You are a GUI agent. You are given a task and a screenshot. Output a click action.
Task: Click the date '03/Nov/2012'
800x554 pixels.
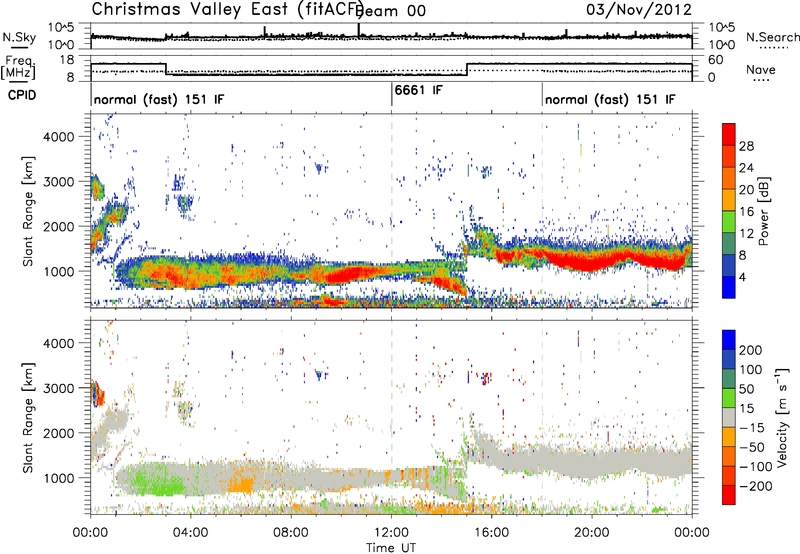pyautogui.click(x=639, y=10)
